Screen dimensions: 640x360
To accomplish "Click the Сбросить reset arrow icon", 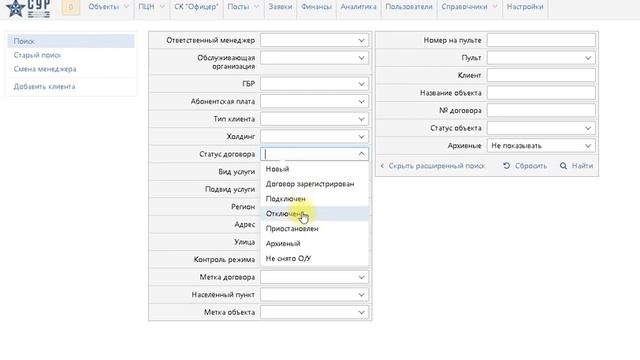I will coord(507,166).
